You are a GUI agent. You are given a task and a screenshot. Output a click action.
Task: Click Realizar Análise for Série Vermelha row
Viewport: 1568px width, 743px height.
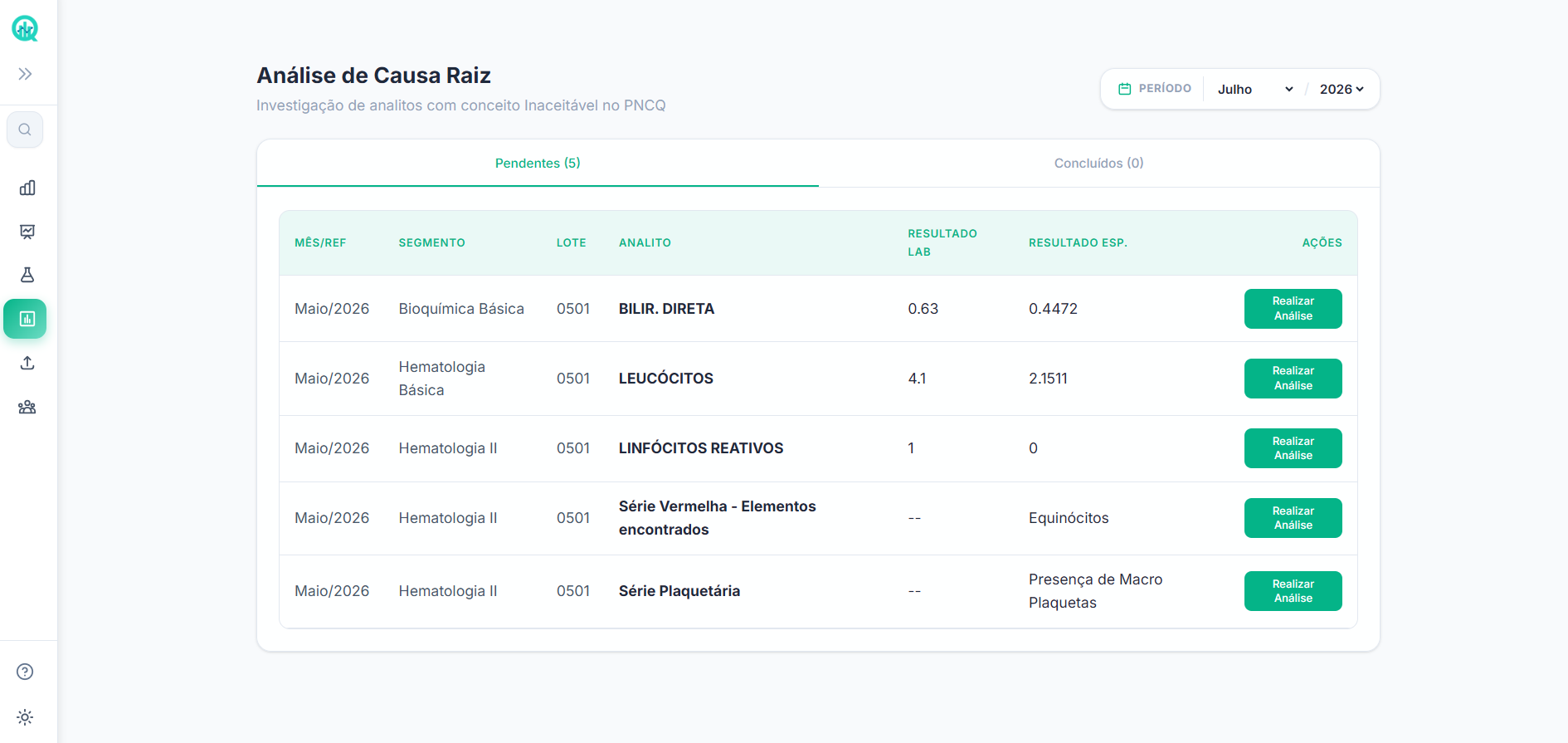1293,518
